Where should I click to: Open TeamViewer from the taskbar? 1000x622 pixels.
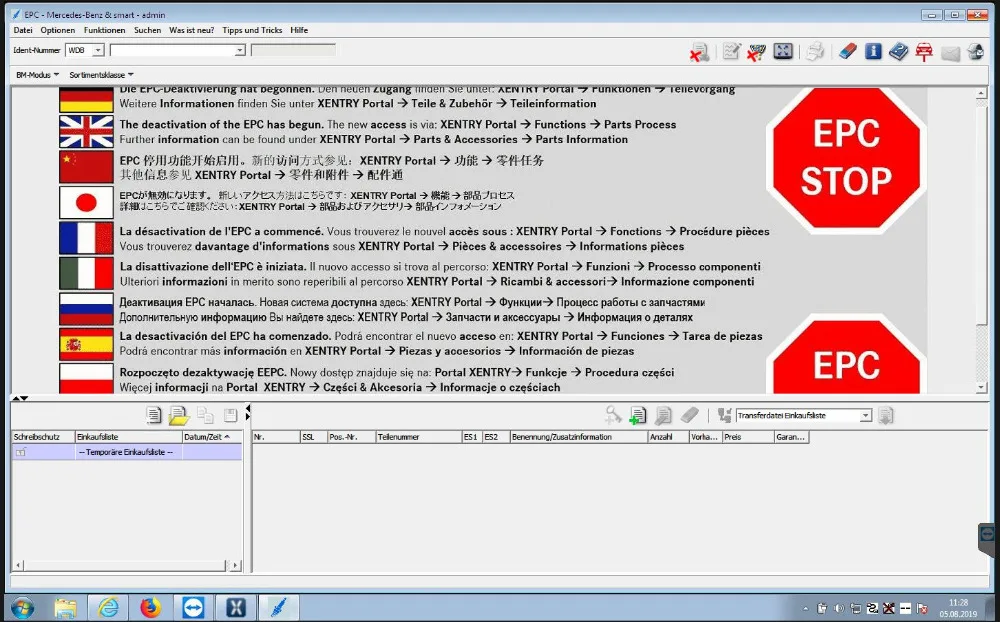(193, 608)
